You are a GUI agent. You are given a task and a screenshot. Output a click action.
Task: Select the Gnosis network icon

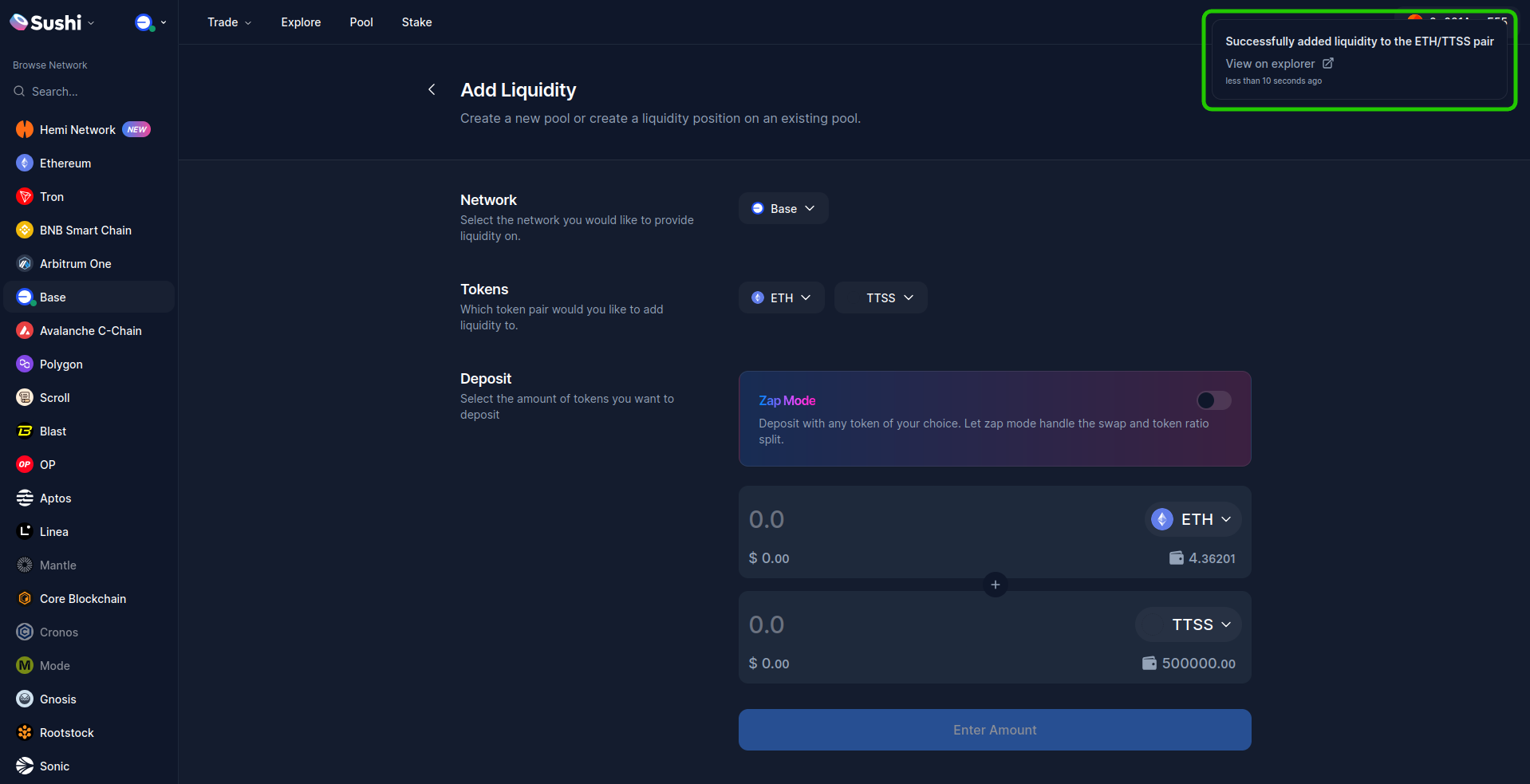pyautogui.click(x=25, y=699)
